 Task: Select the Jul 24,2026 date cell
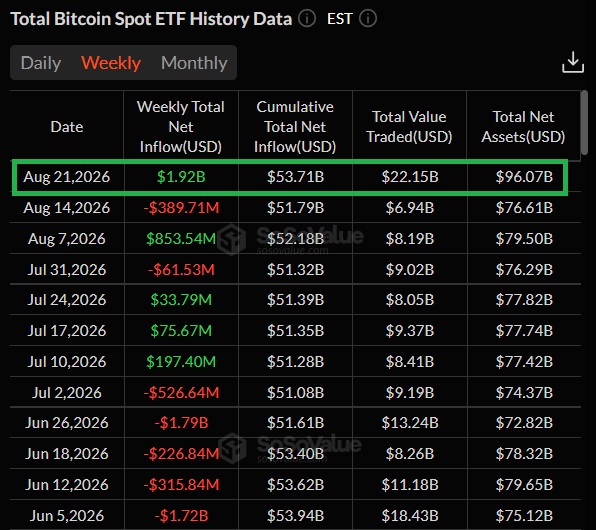(67, 300)
